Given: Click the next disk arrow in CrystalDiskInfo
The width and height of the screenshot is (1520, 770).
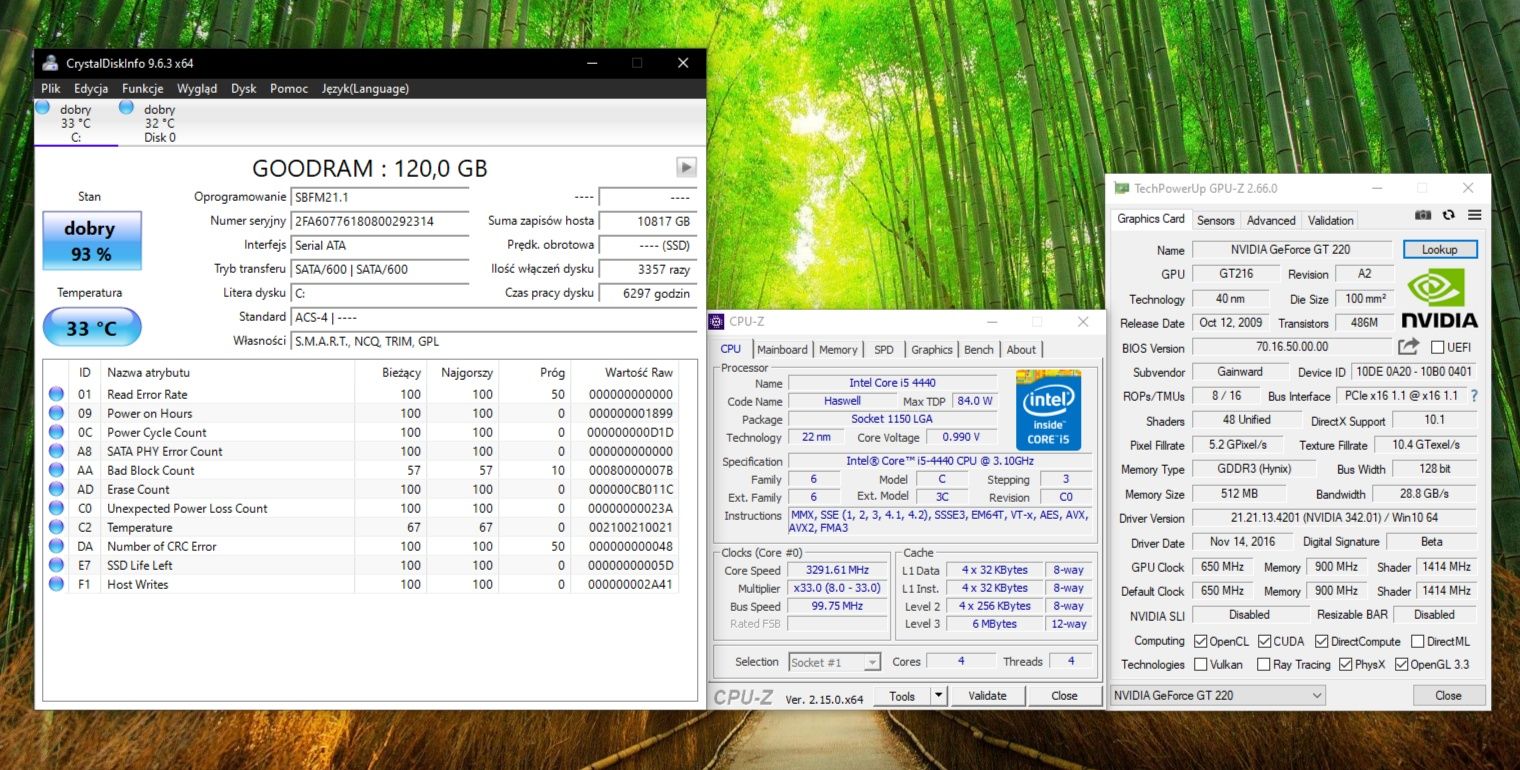Looking at the screenshot, I should click(686, 167).
